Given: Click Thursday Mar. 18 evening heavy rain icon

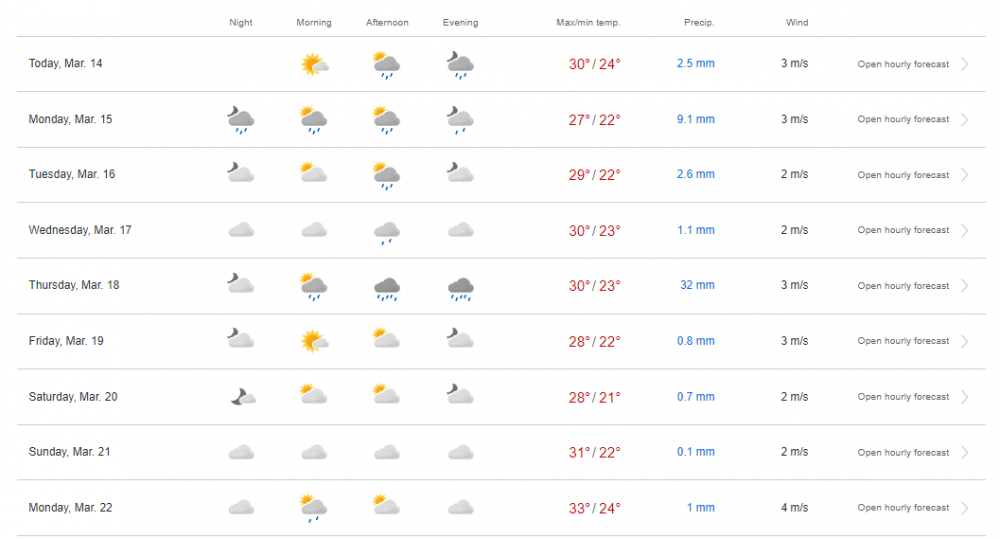Looking at the screenshot, I should (460, 287).
